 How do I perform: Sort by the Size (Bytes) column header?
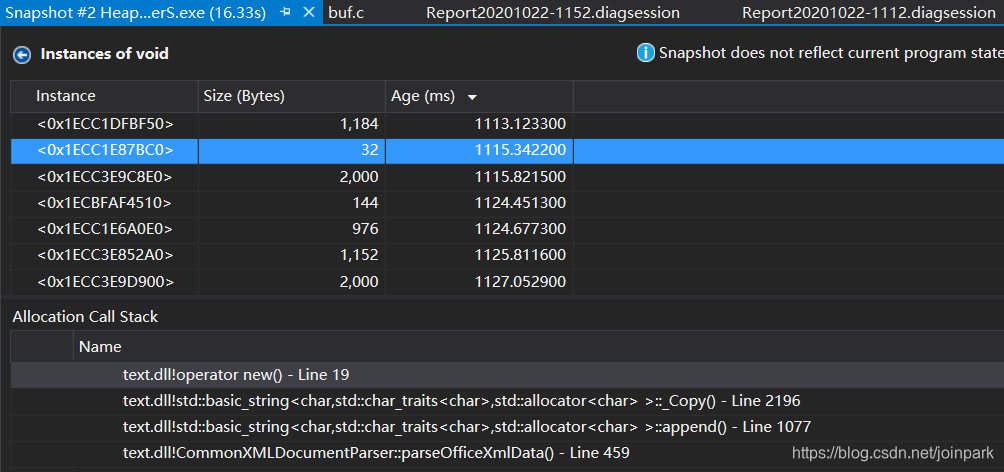tap(291, 96)
